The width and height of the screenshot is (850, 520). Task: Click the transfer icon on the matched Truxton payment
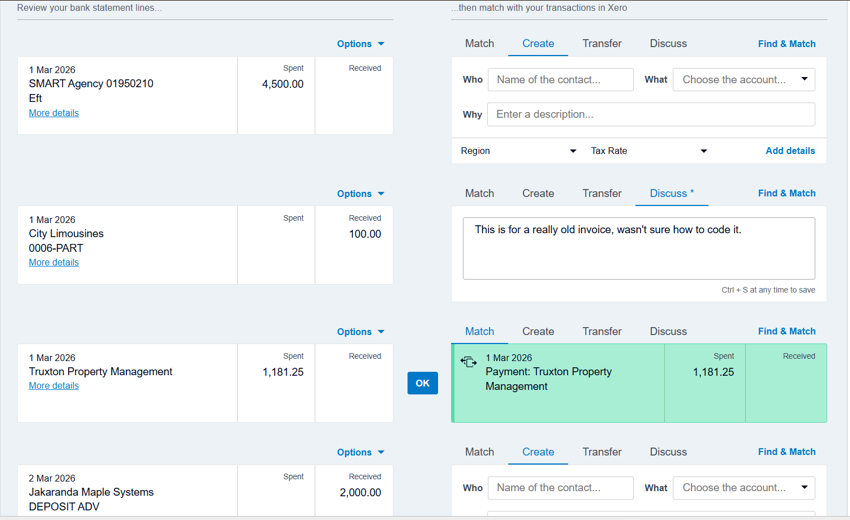click(468, 362)
